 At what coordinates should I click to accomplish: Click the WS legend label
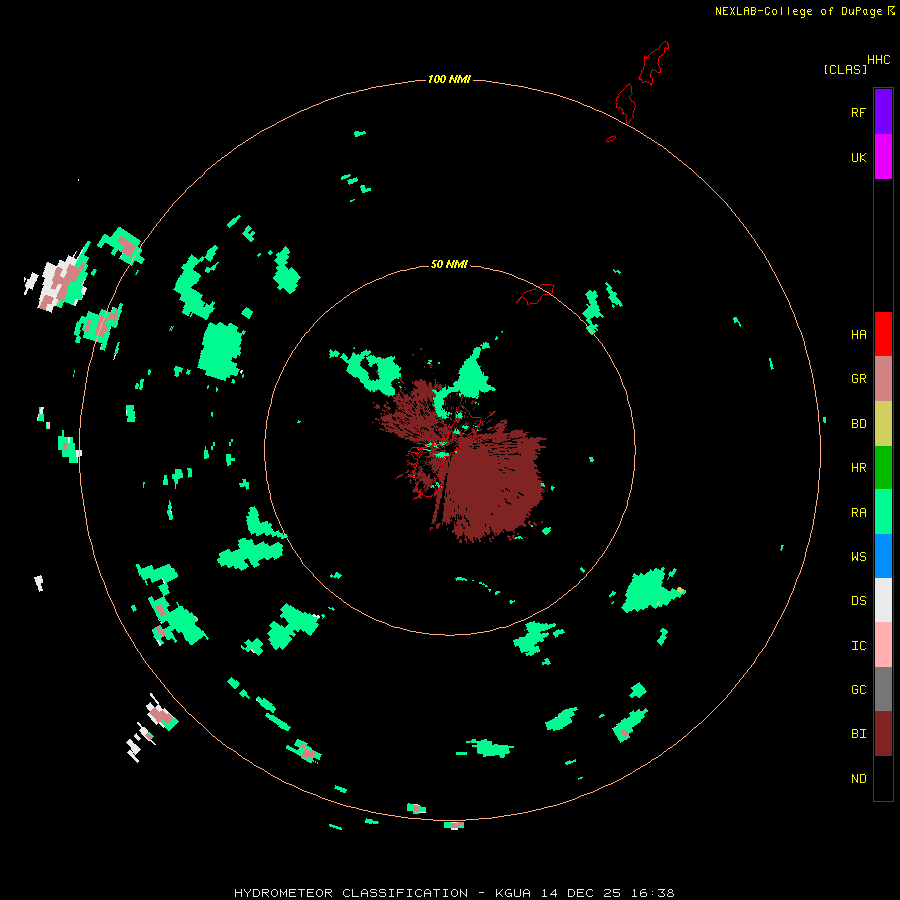coord(858,556)
